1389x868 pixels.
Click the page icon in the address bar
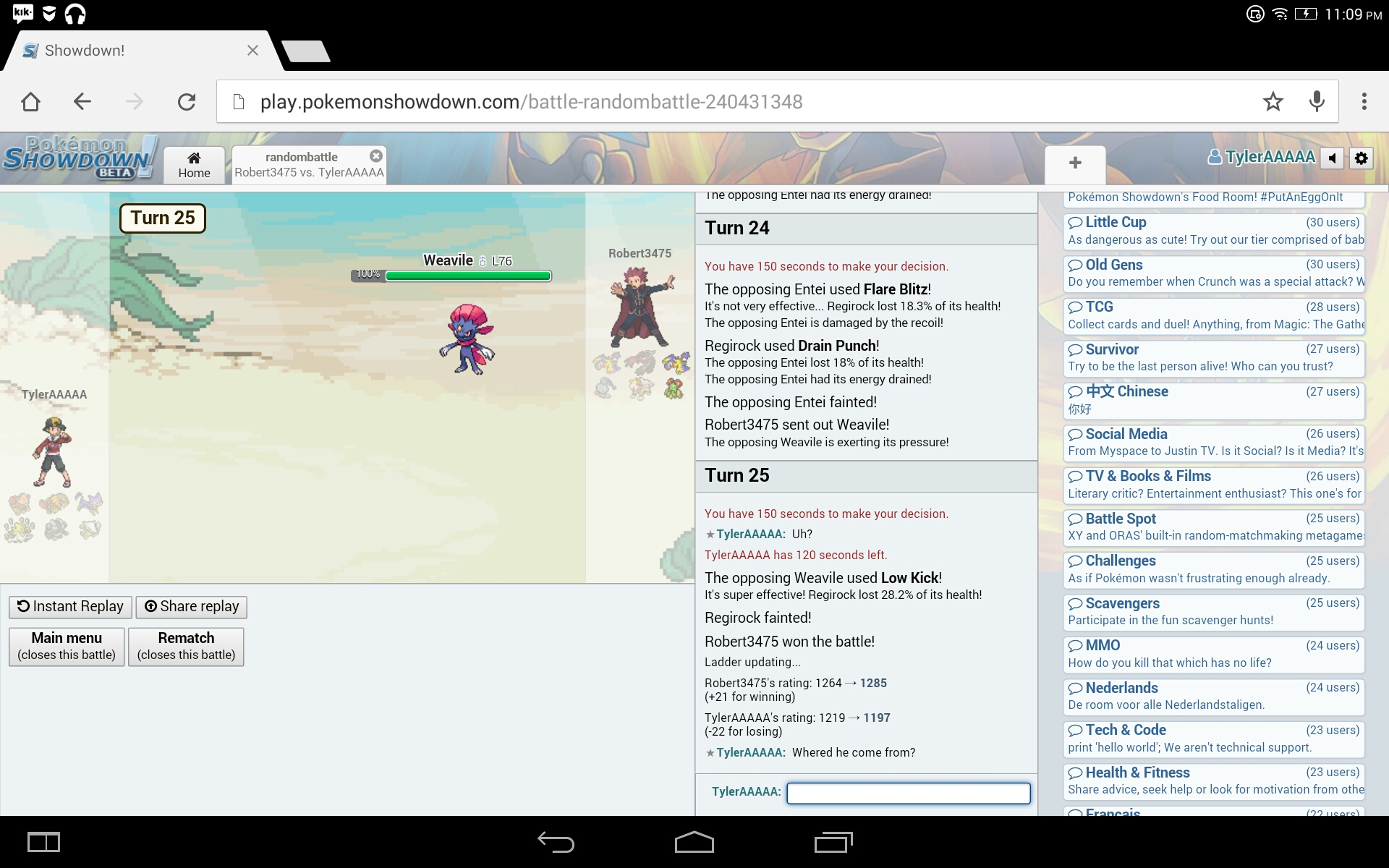coord(239,102)
